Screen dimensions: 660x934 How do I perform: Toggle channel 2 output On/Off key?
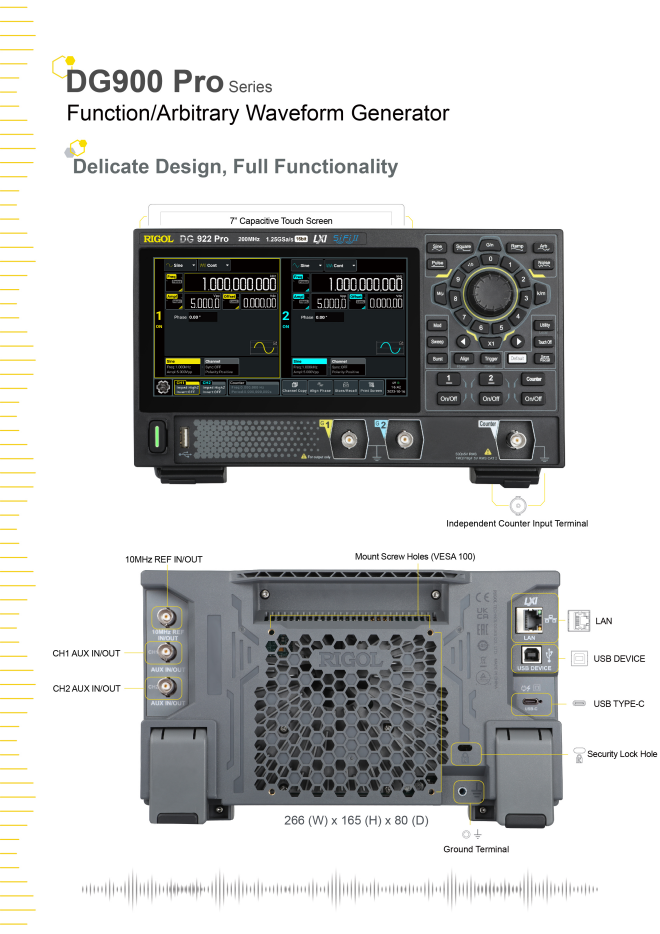[490, 398]
